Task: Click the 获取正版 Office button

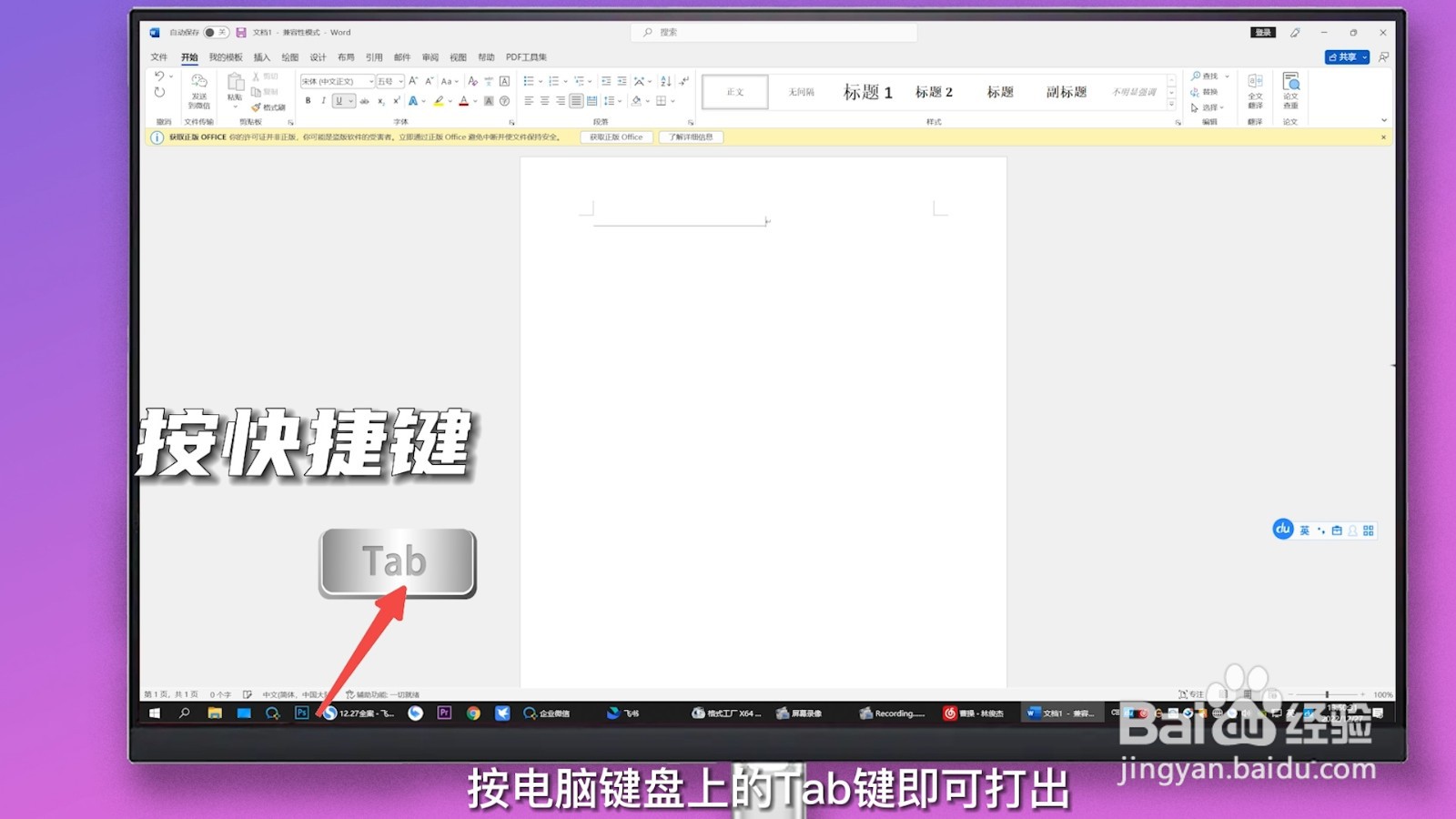Action: click(x=616, y=137)
